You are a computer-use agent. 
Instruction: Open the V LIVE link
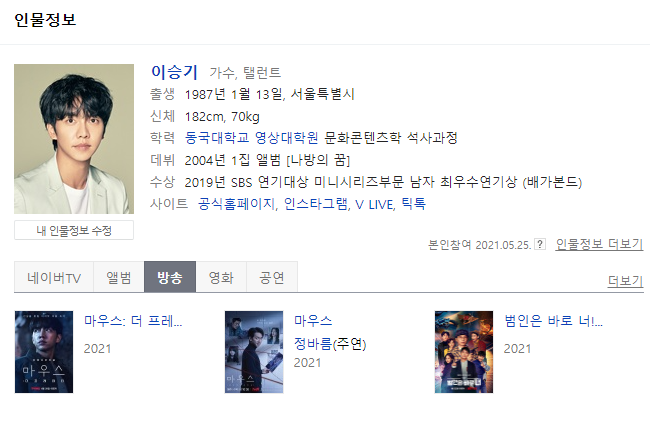click(374, 204)
